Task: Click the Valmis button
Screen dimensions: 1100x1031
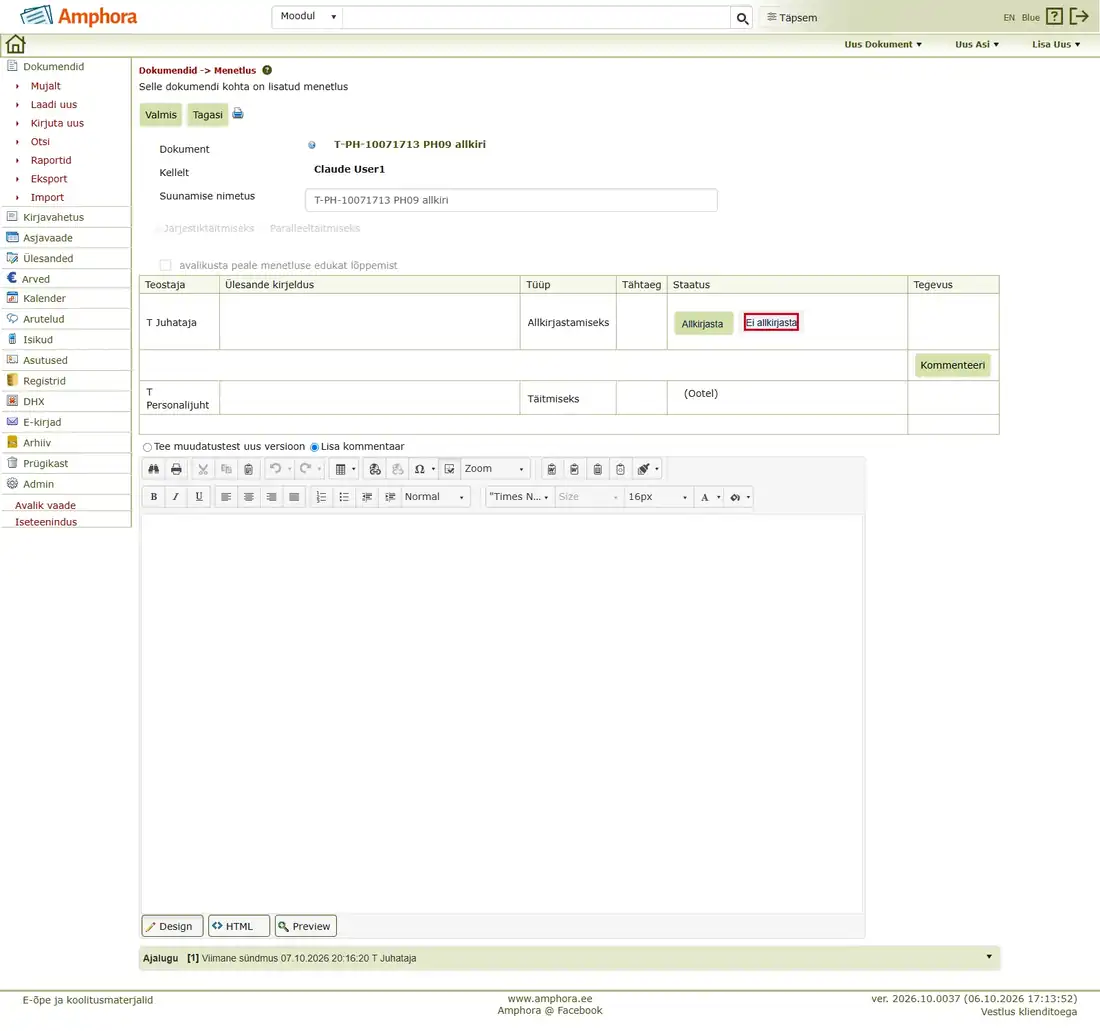Action: click(161, 115)
